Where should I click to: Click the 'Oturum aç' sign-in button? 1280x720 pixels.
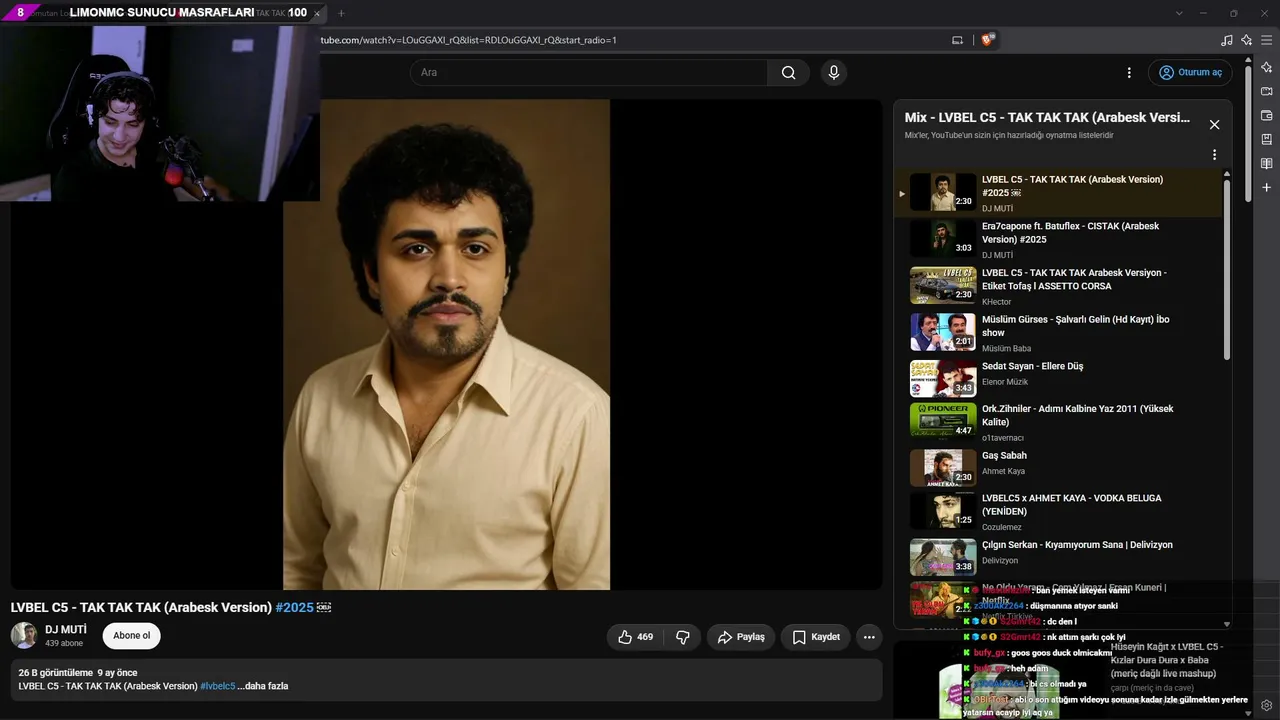(1190, 72)
